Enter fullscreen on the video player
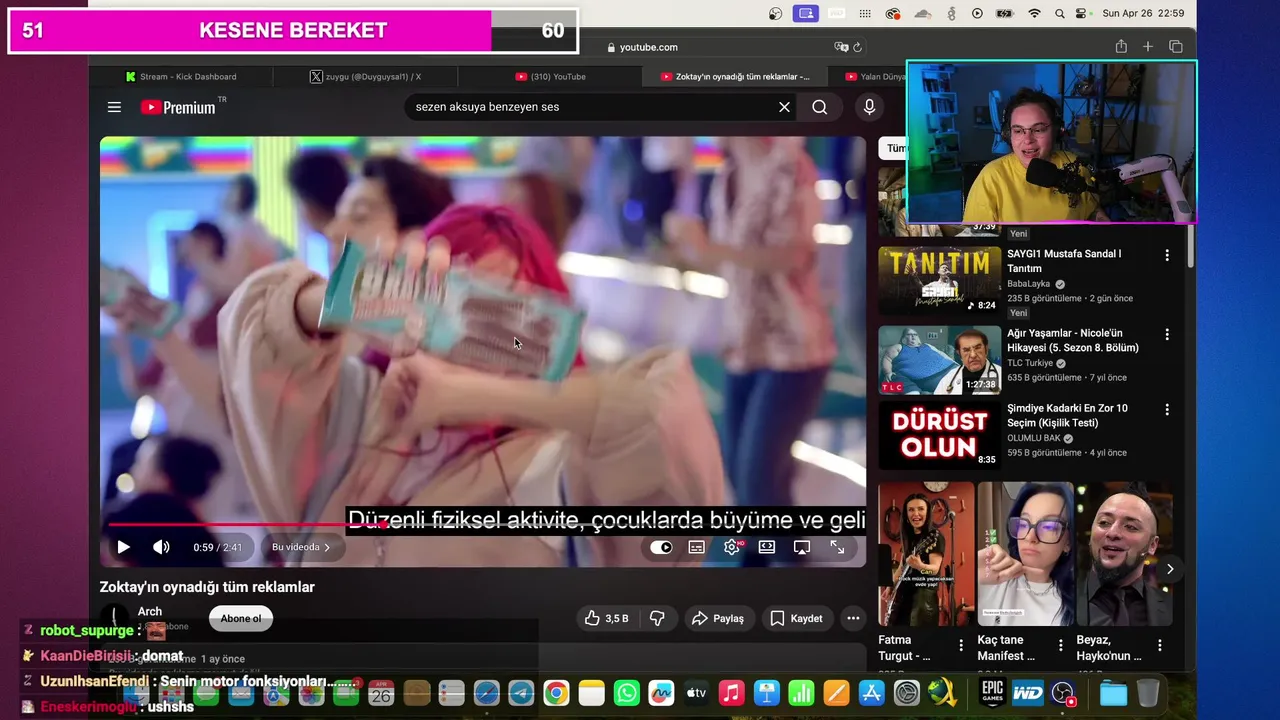The height and width of the screenshot is (720, 1280). coord(837,547)
